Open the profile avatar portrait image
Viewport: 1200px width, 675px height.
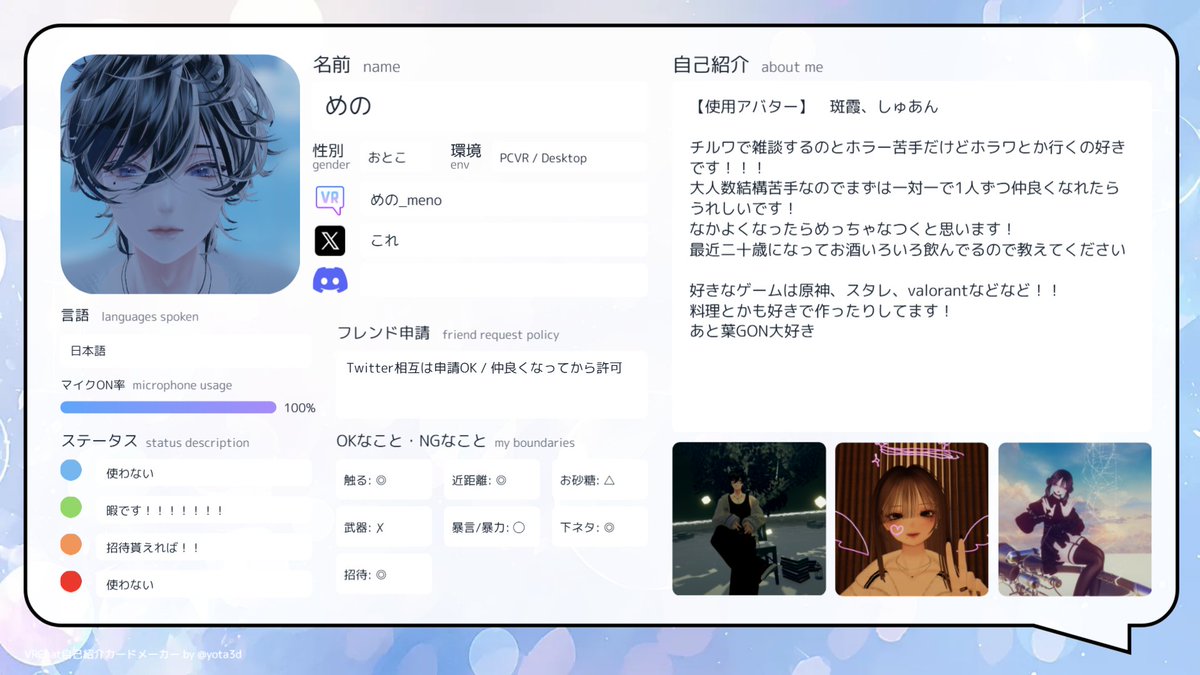click(x=180, y=174)
